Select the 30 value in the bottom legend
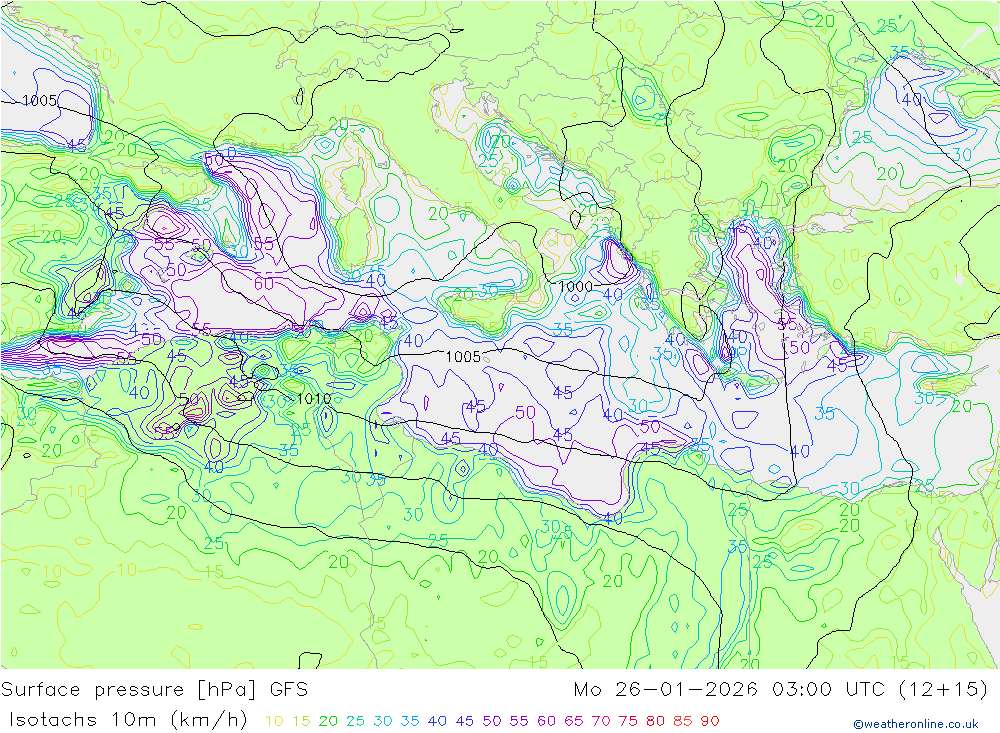Screen dimensions: 1000x733 pyautogui.click(x=383, y=721)
